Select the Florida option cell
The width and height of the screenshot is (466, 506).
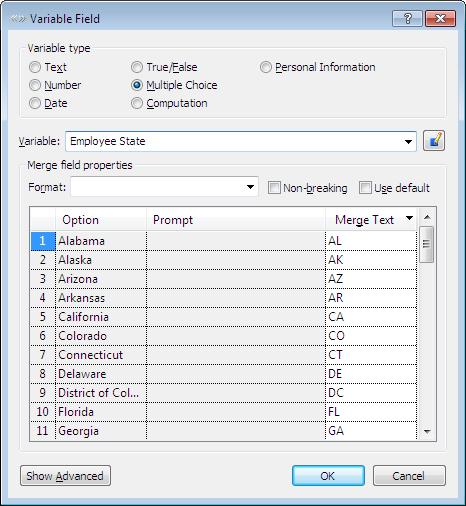(101, 412)
